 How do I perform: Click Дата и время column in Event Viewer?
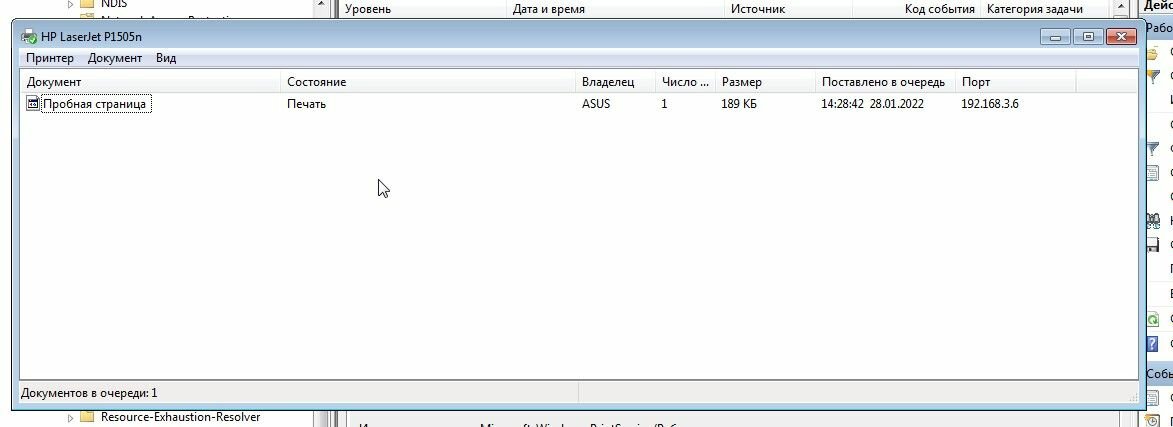pyautogui.click(x=548, y=9)
